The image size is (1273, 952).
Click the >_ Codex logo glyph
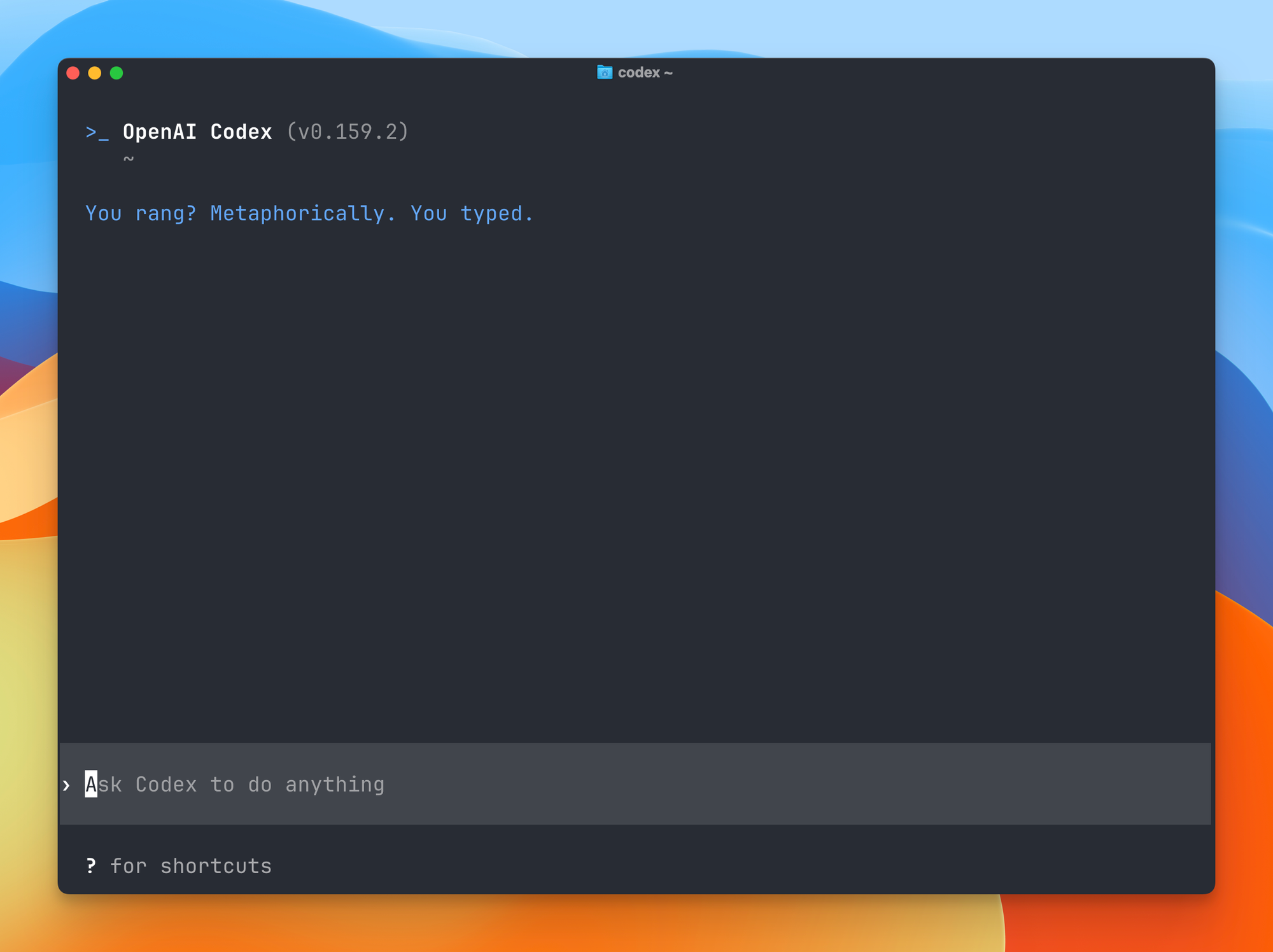click(x=97, y=132)
